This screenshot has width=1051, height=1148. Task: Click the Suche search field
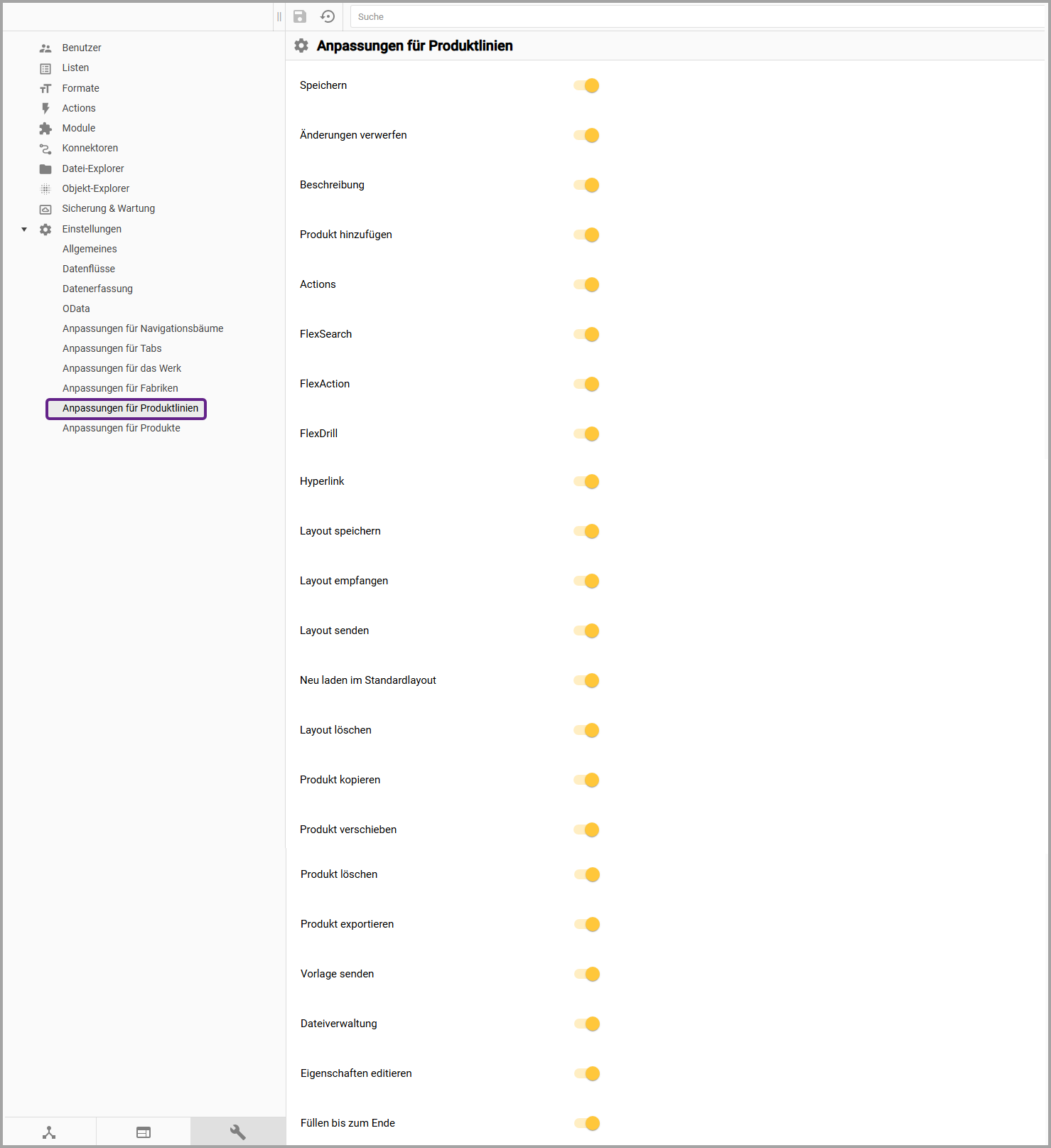(x=696, y=16)
